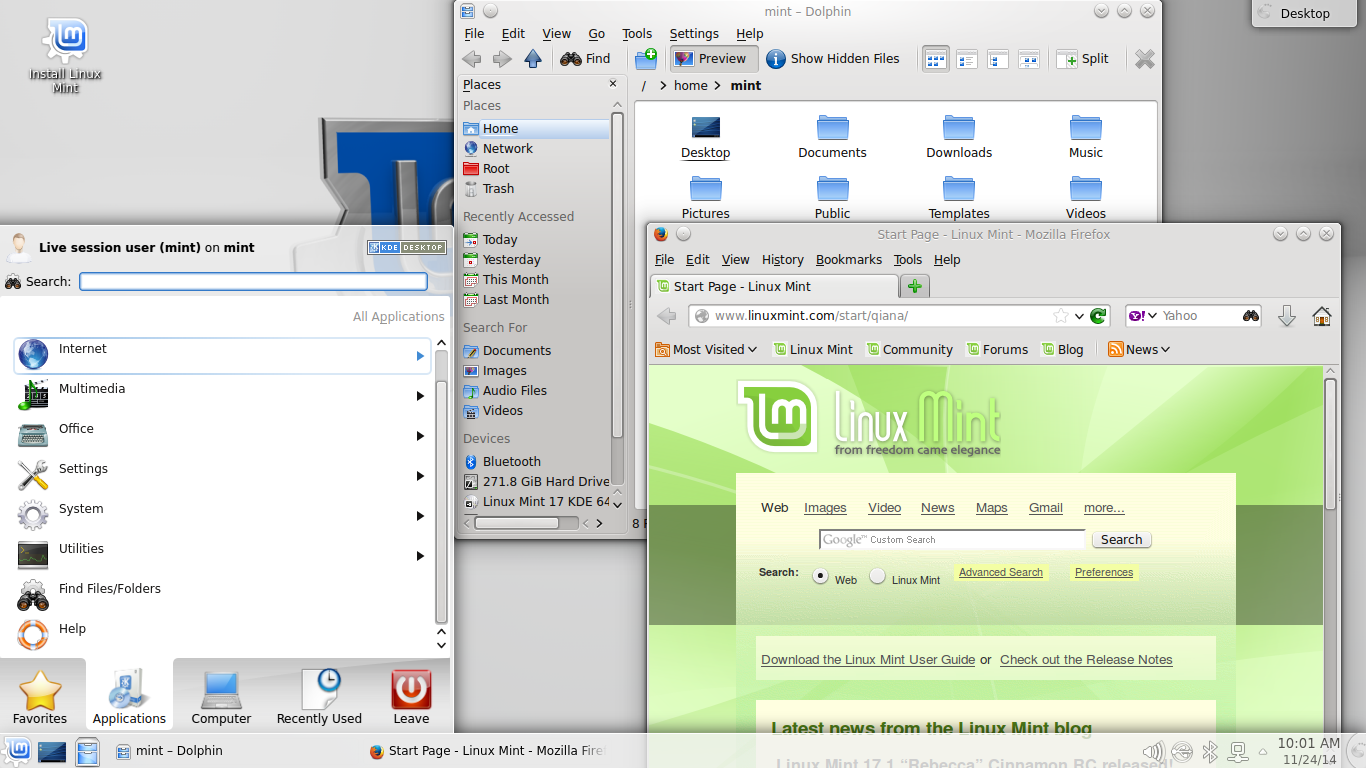Expand Settings category in KDE menu

point(222,475)
